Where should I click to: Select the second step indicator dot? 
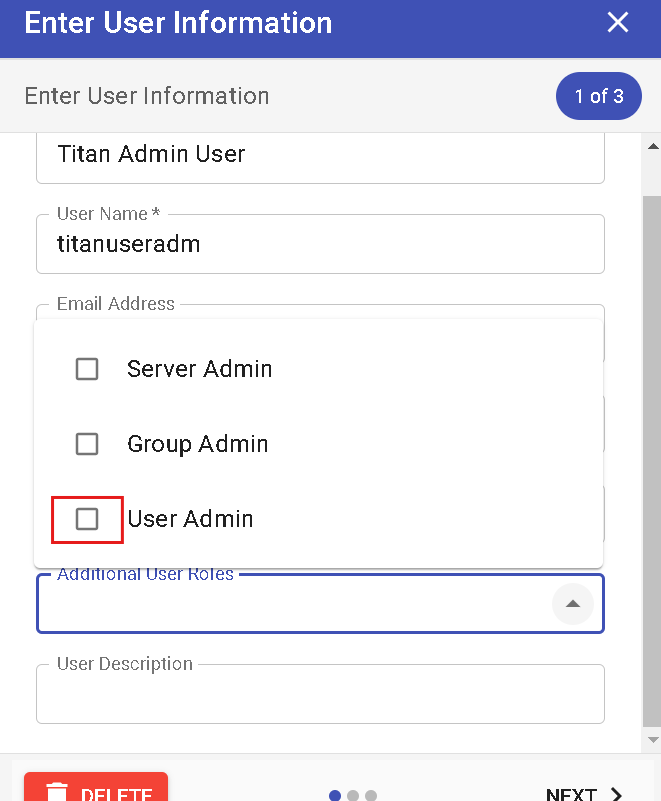tap(353, 796)
